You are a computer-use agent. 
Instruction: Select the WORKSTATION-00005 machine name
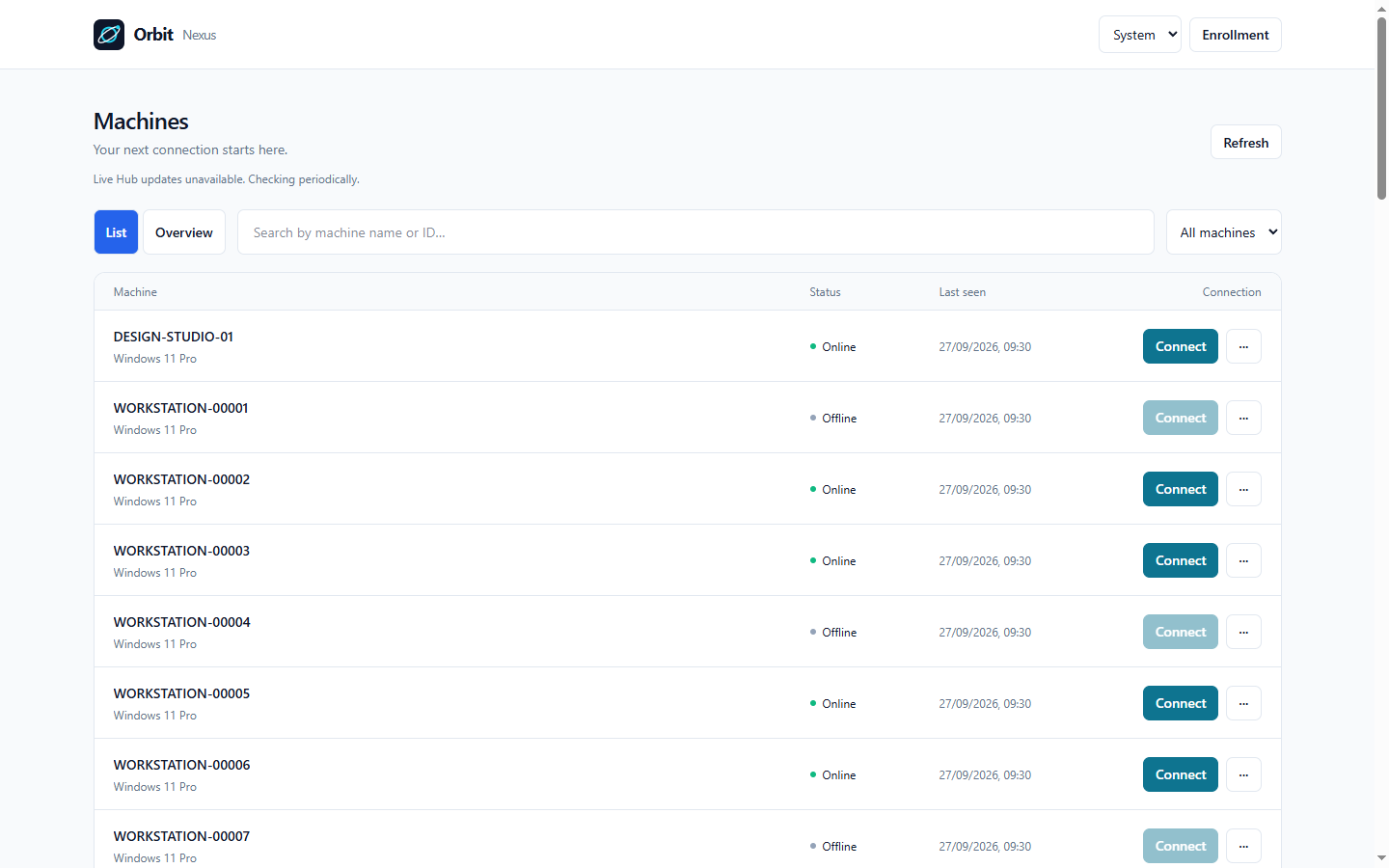[181, 693]
